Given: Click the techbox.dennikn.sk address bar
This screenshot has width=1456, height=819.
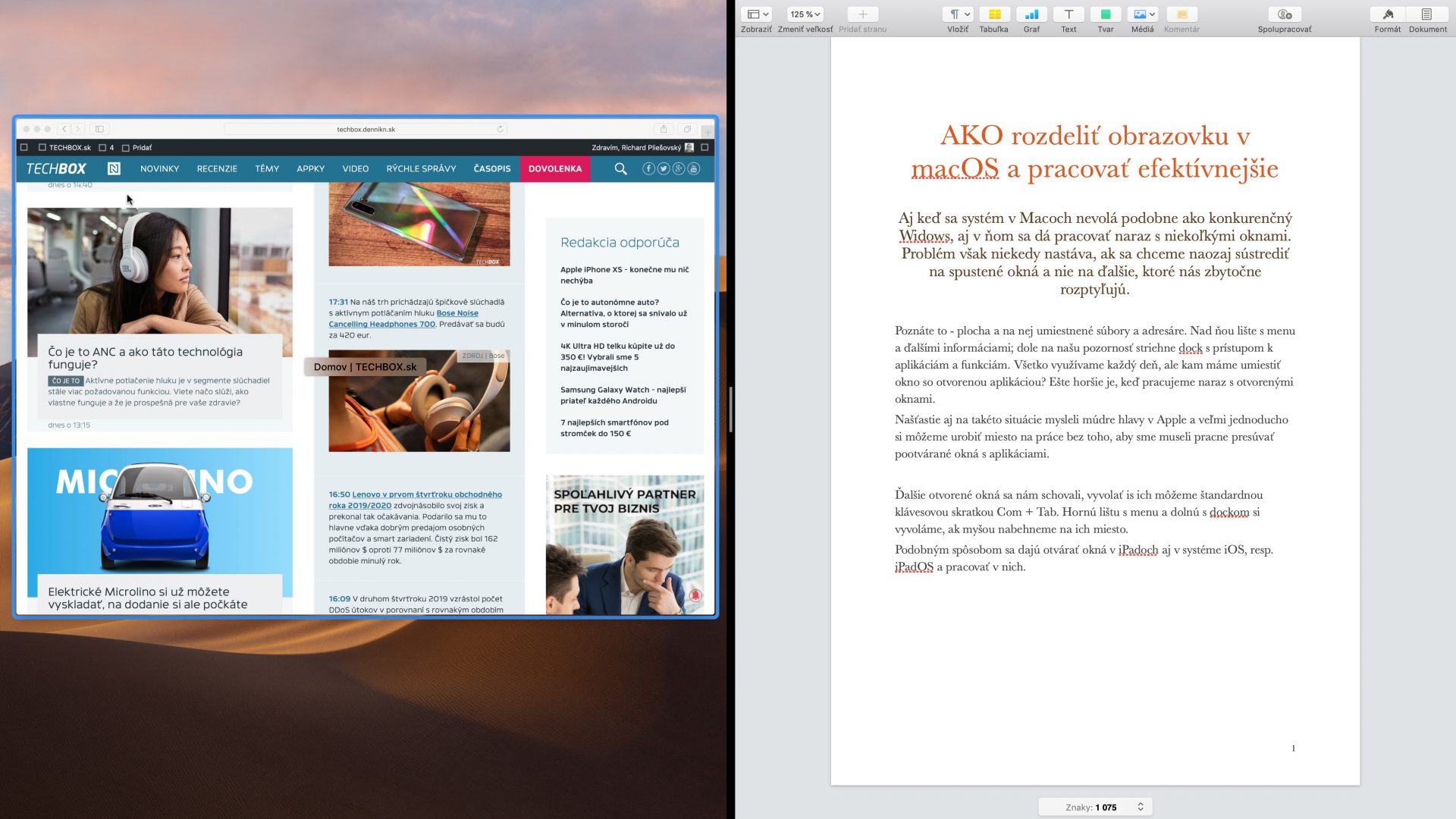Looking at the screenshot, I should tap(366, 129).
